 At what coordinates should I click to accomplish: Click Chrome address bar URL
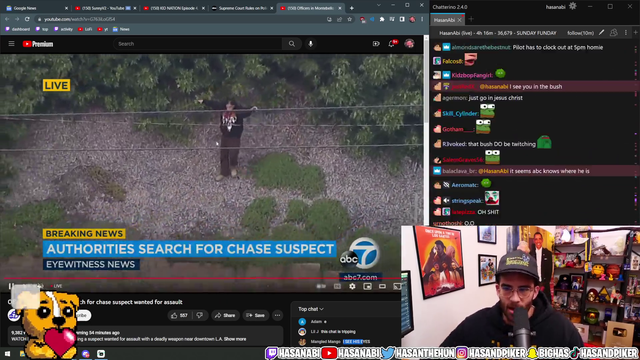pyautogui.click(x=80, y=19)
